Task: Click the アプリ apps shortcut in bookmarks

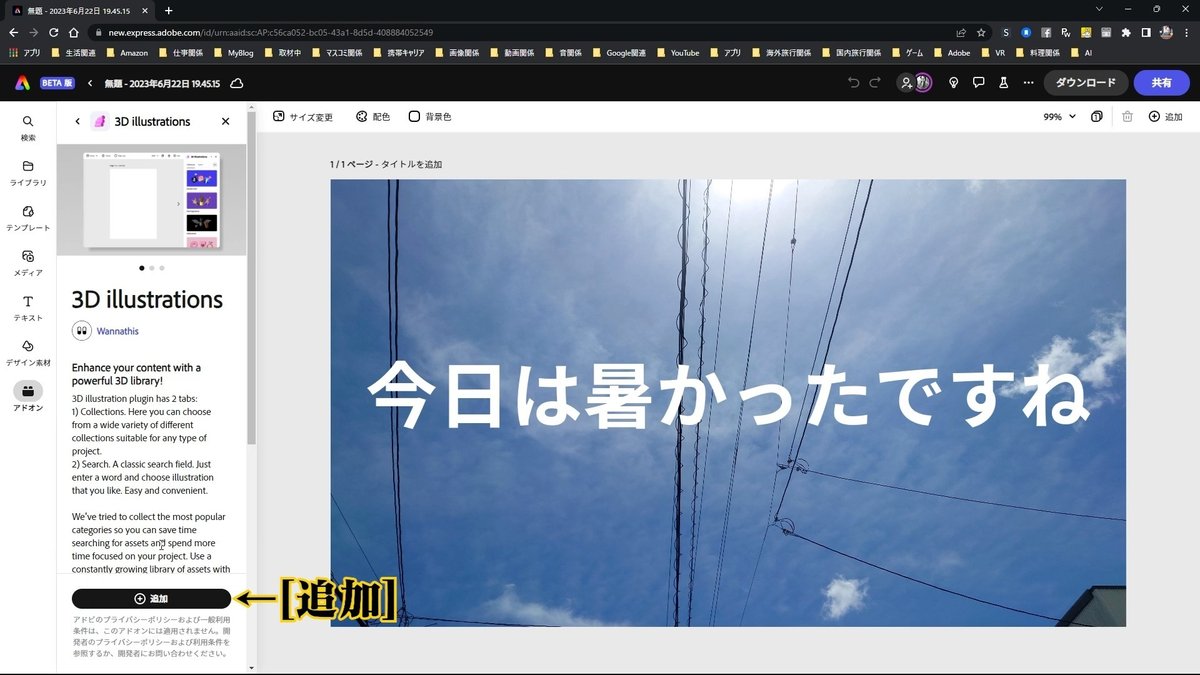Action: (x=25, y=52)
